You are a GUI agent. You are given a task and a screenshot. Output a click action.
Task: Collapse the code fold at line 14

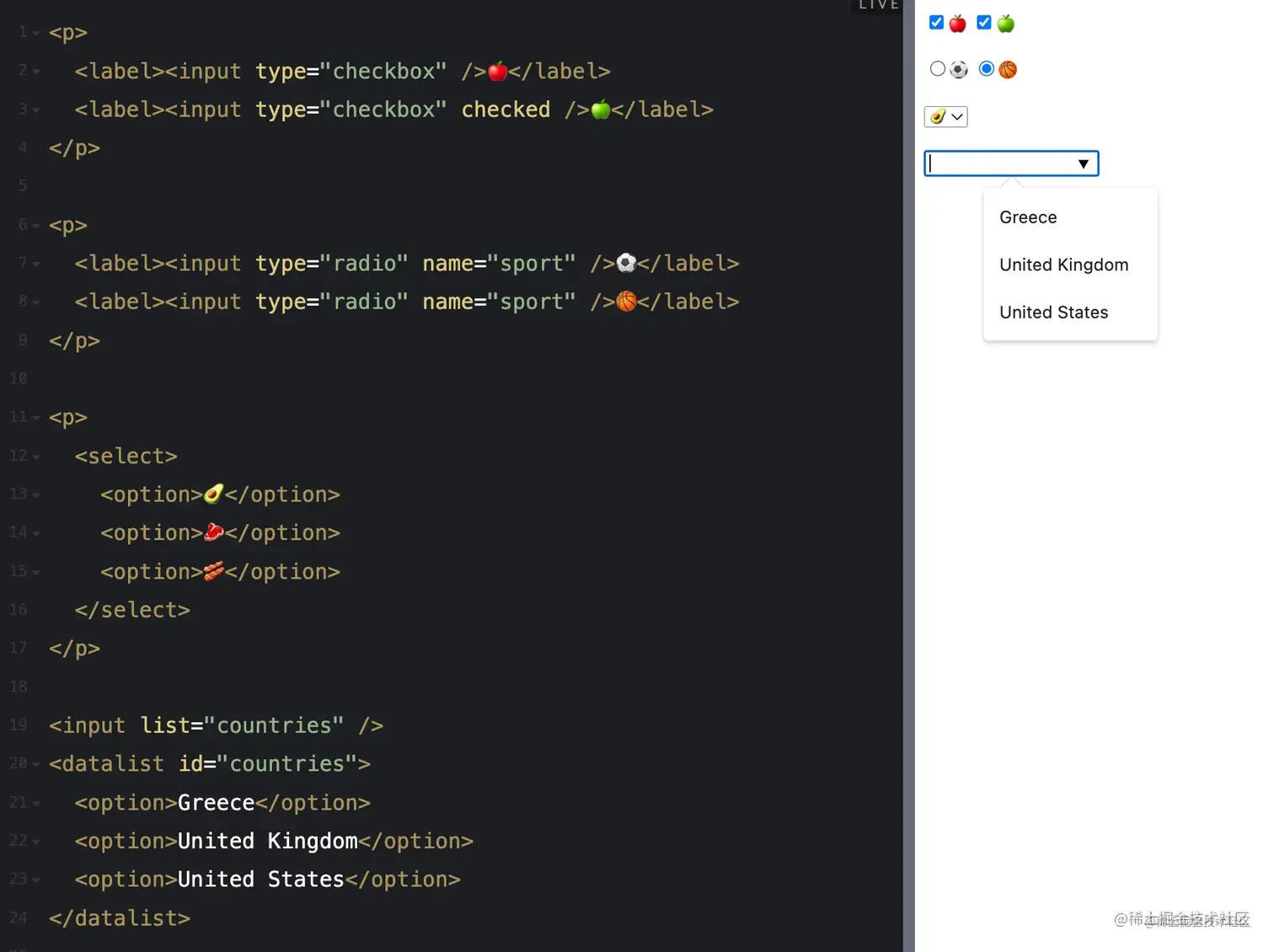[36, 534]
